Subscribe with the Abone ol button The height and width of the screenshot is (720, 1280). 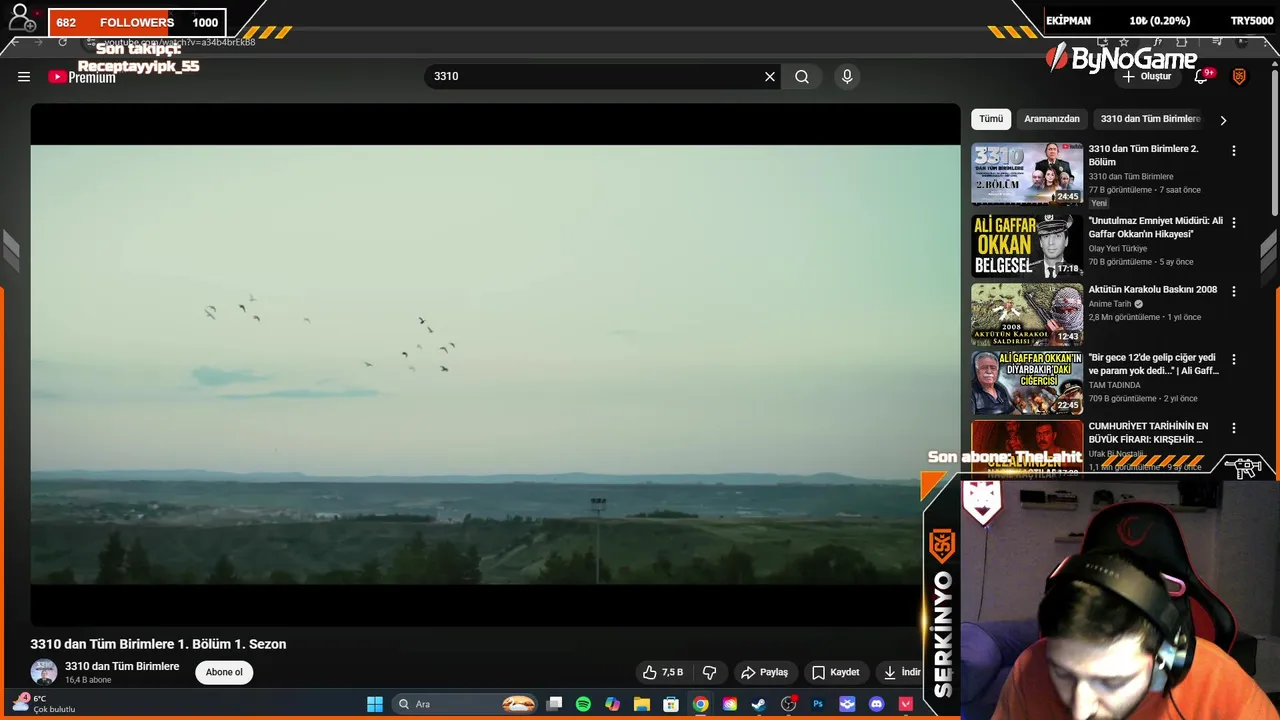[224, 672]
